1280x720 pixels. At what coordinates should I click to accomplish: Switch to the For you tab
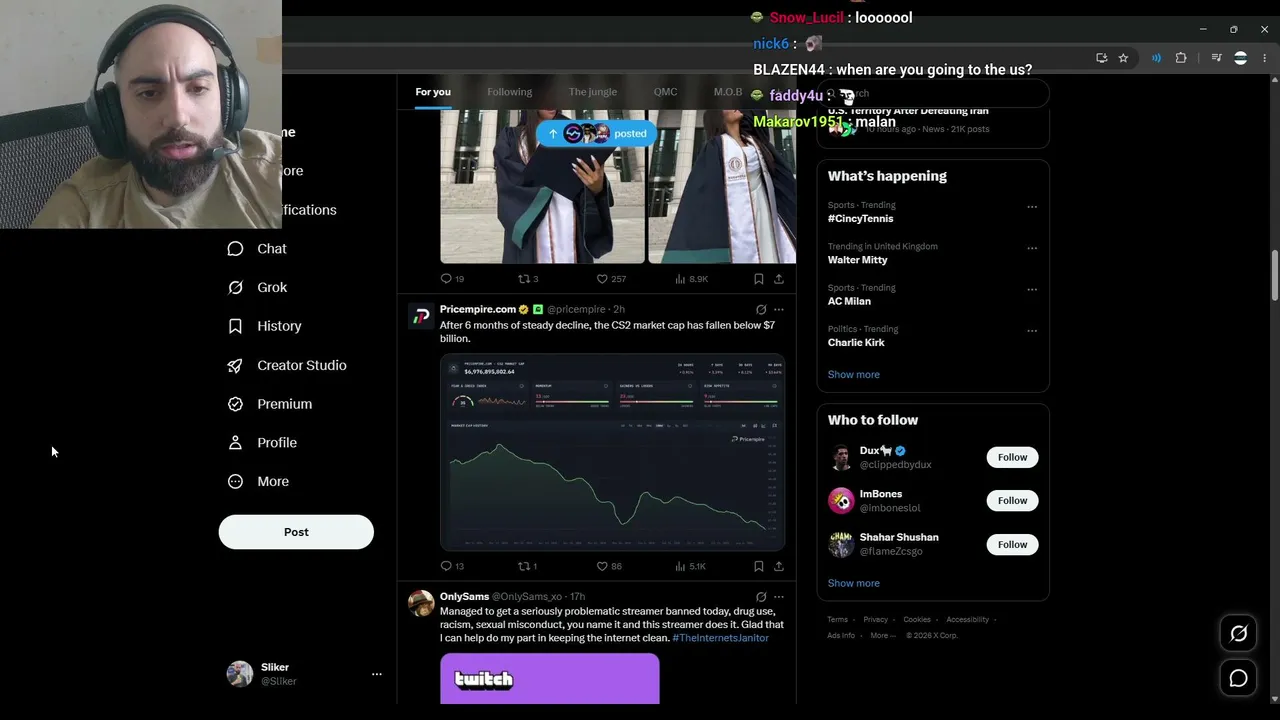pos(433,92)
